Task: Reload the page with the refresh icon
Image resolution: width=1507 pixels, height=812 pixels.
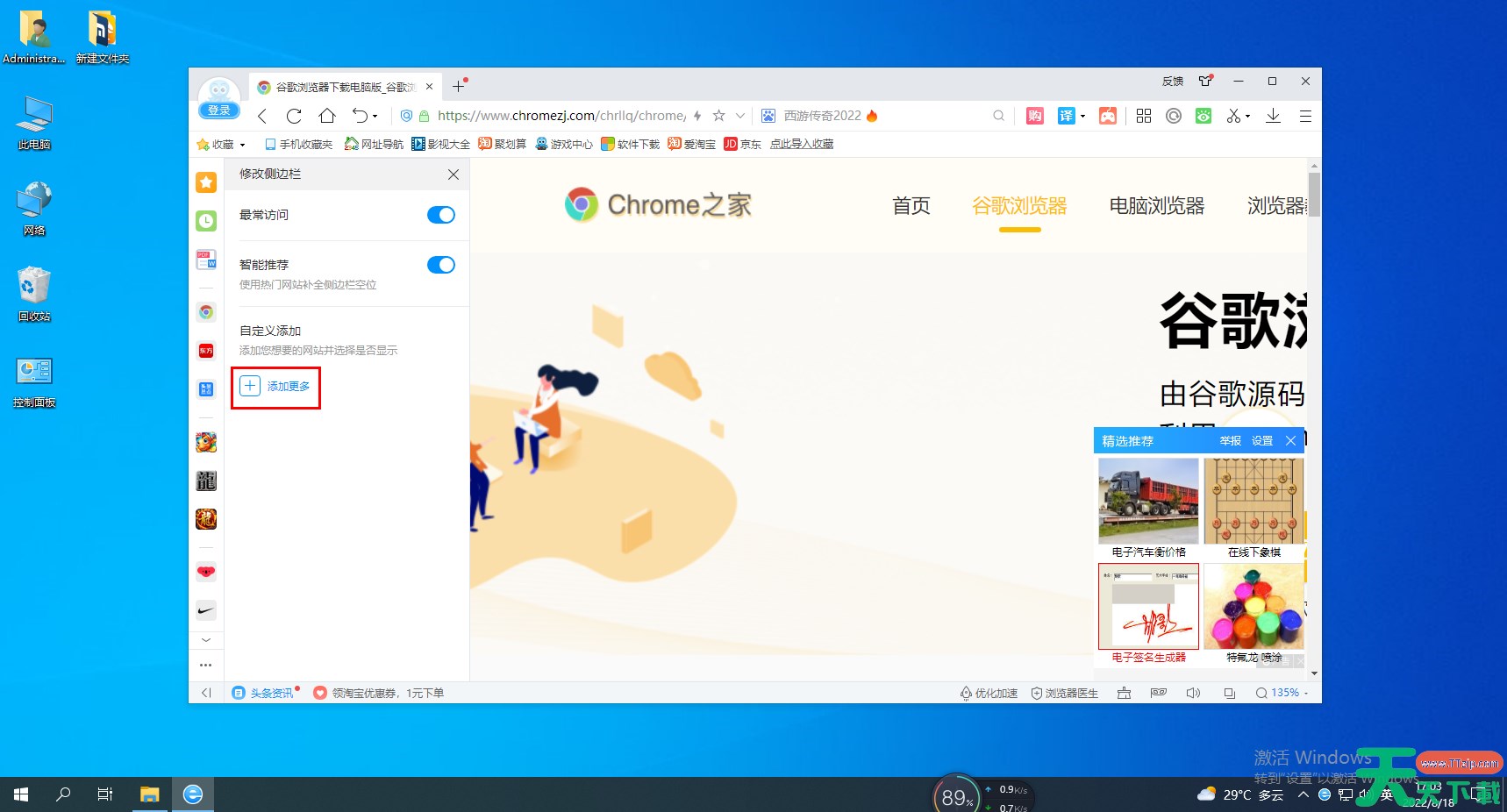Action: click(x=294, y=116)
